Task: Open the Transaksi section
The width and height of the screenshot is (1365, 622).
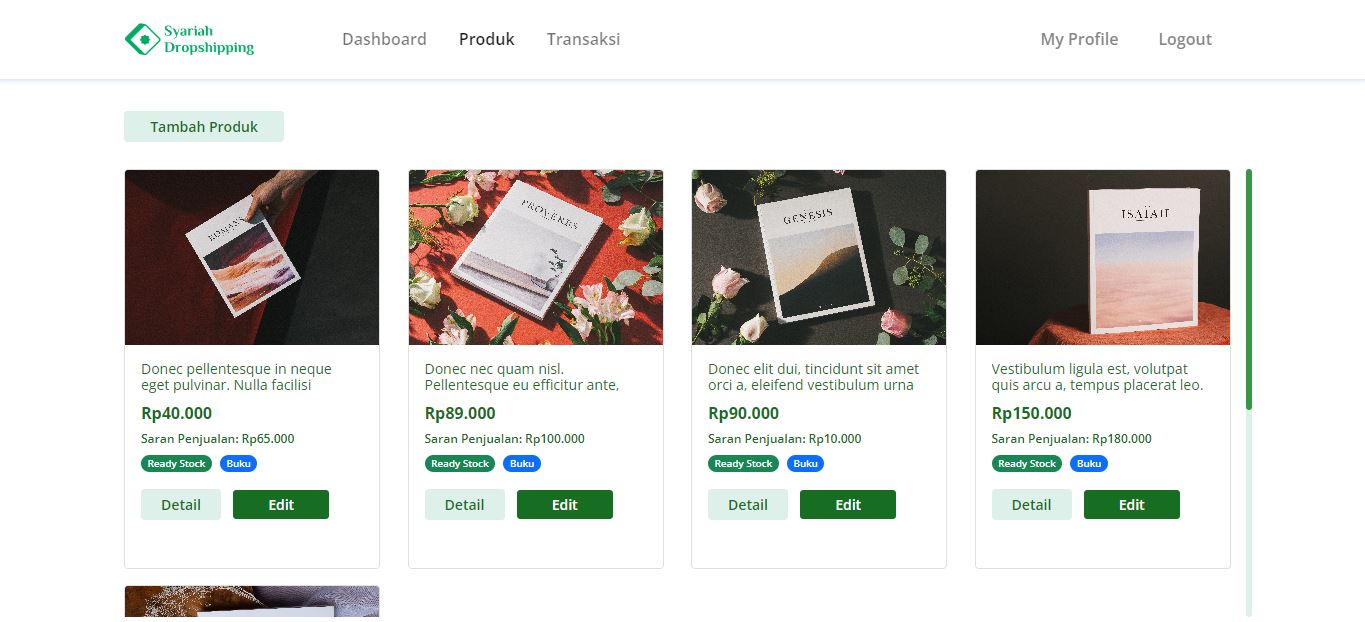Action: point(583,38)
